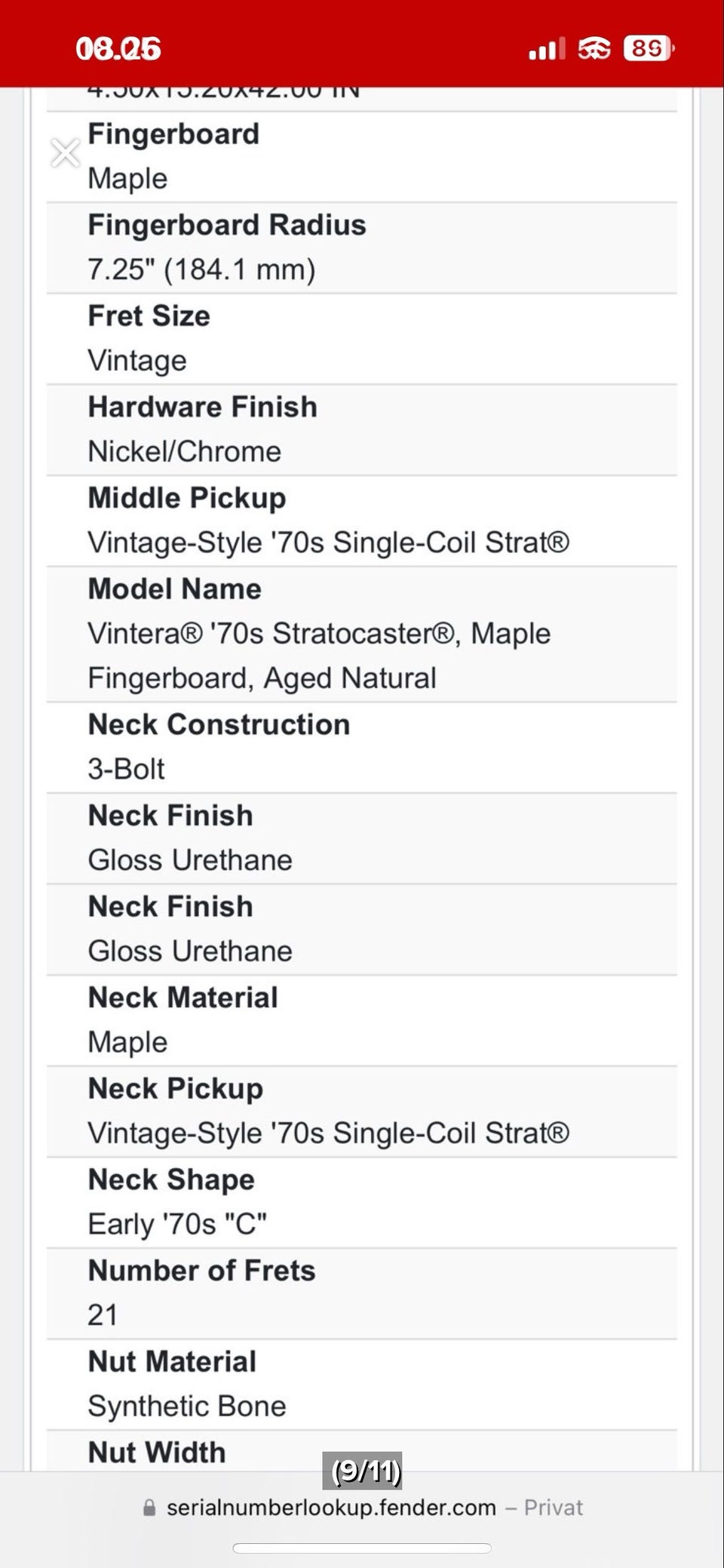The image size is (724, 1568).
Task: Select the Fingerboard Radius row
Action: (x=362, y=247)
